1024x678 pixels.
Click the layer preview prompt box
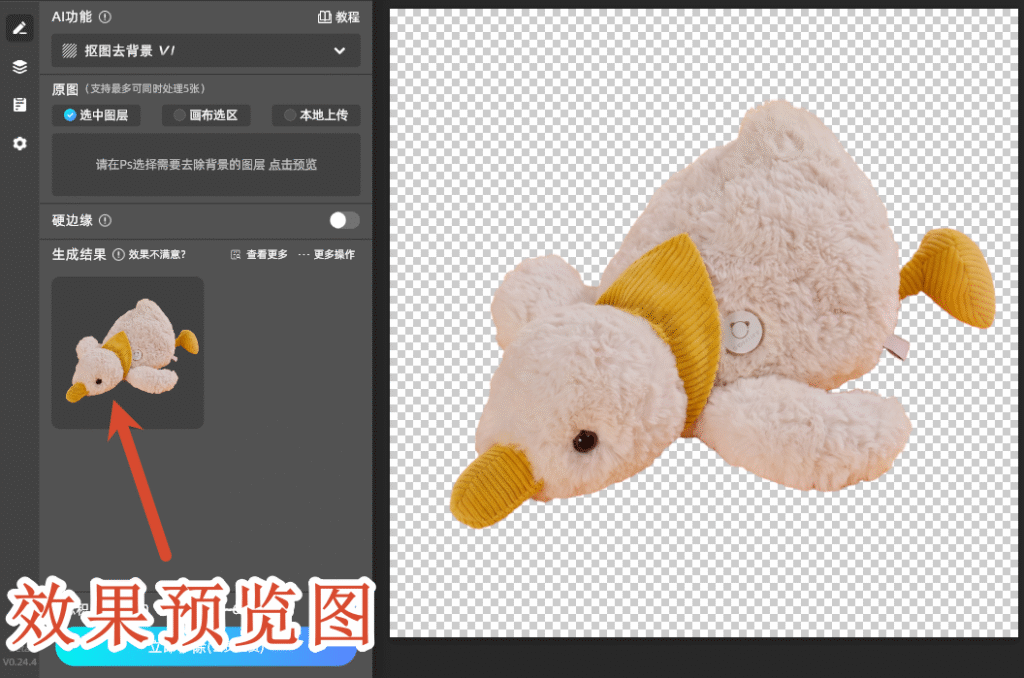click(206, 165)
